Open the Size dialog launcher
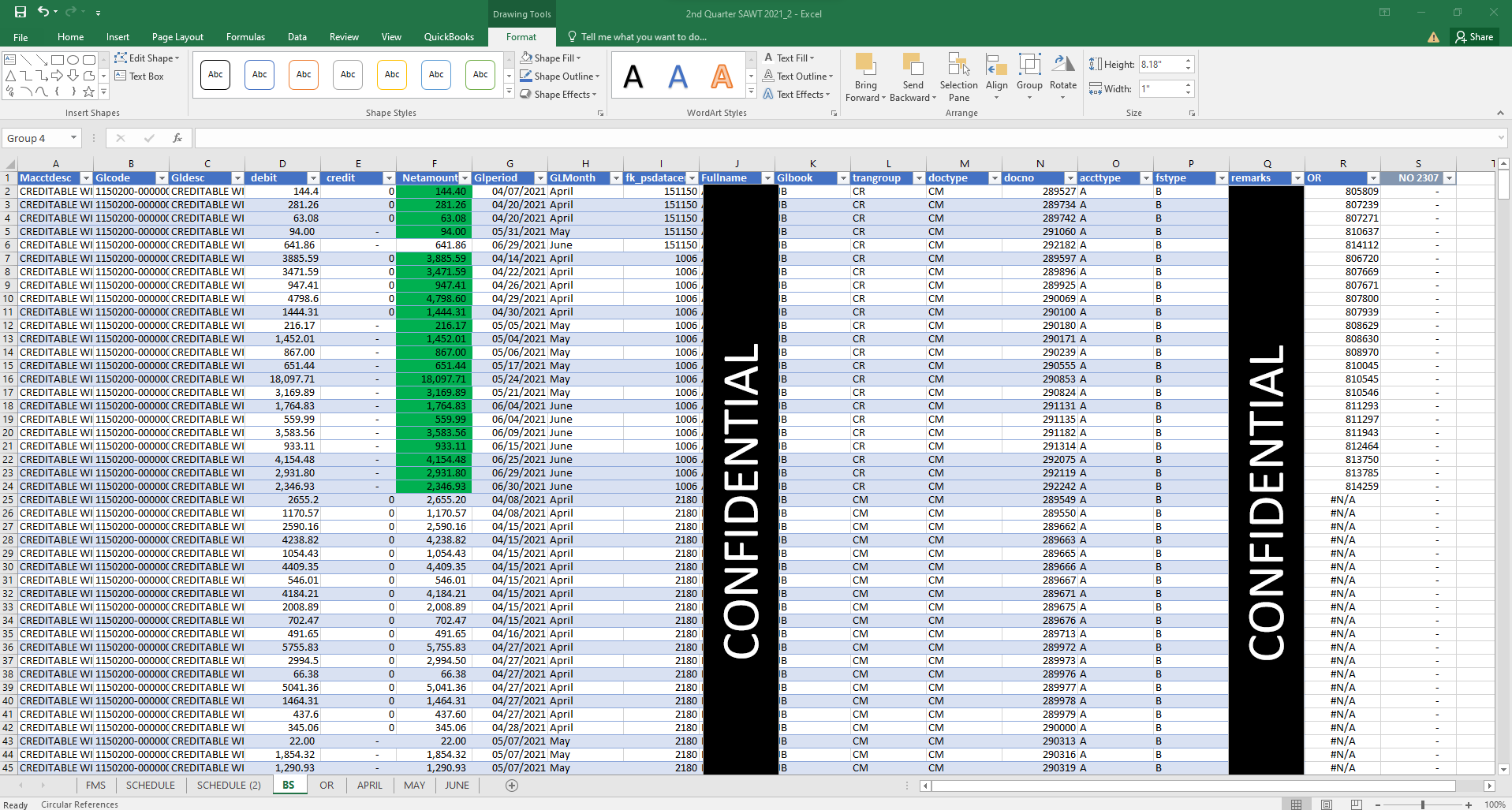1512x810 pixels. (x=1192, y=114)
